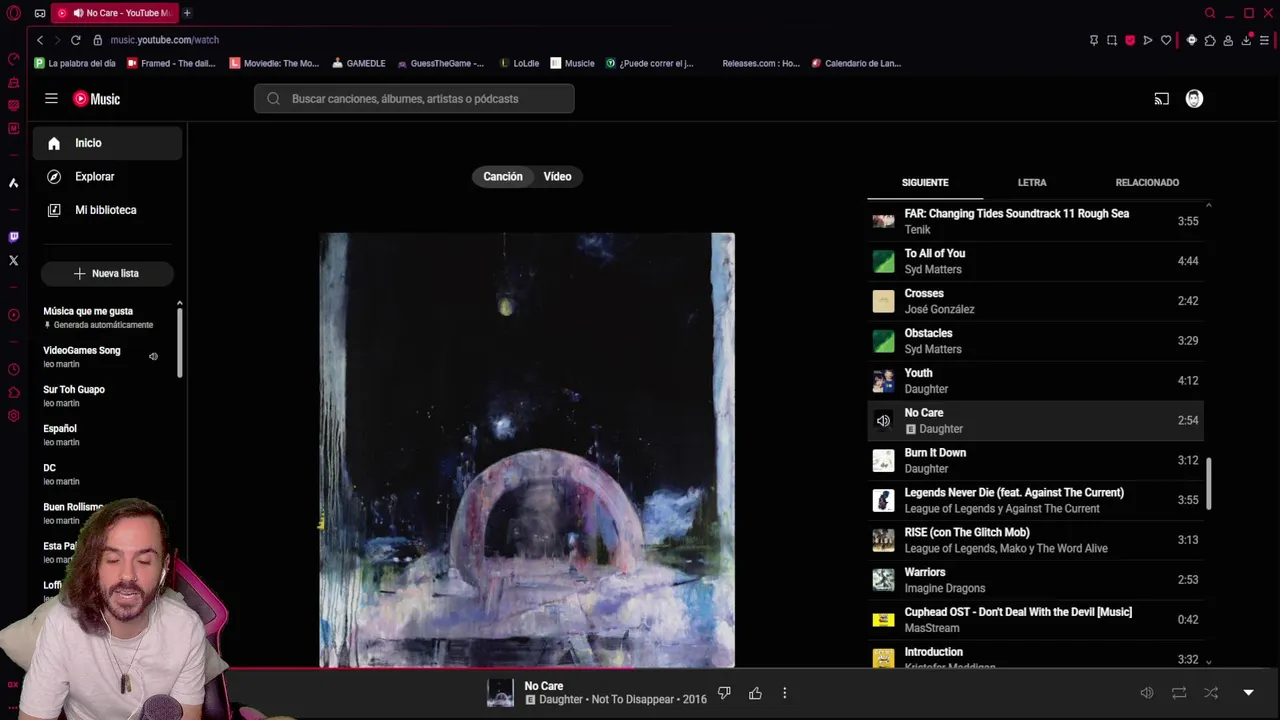The image size is (1280, 720).
Task: Open the browser tab search icon
Action: [1210, 13]
